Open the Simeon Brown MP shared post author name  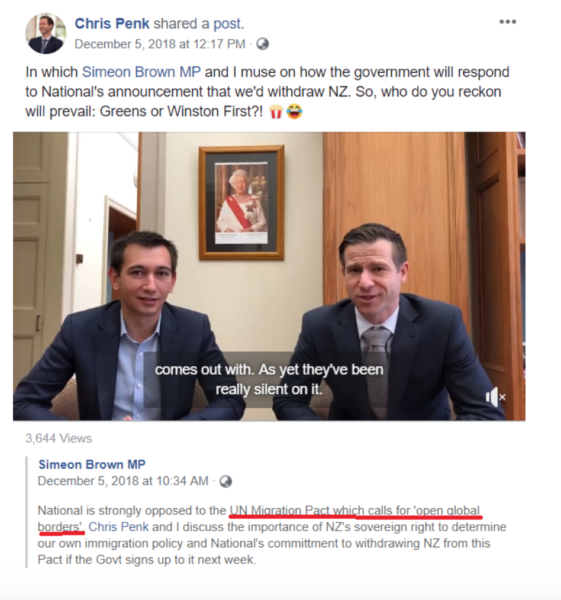92,465
